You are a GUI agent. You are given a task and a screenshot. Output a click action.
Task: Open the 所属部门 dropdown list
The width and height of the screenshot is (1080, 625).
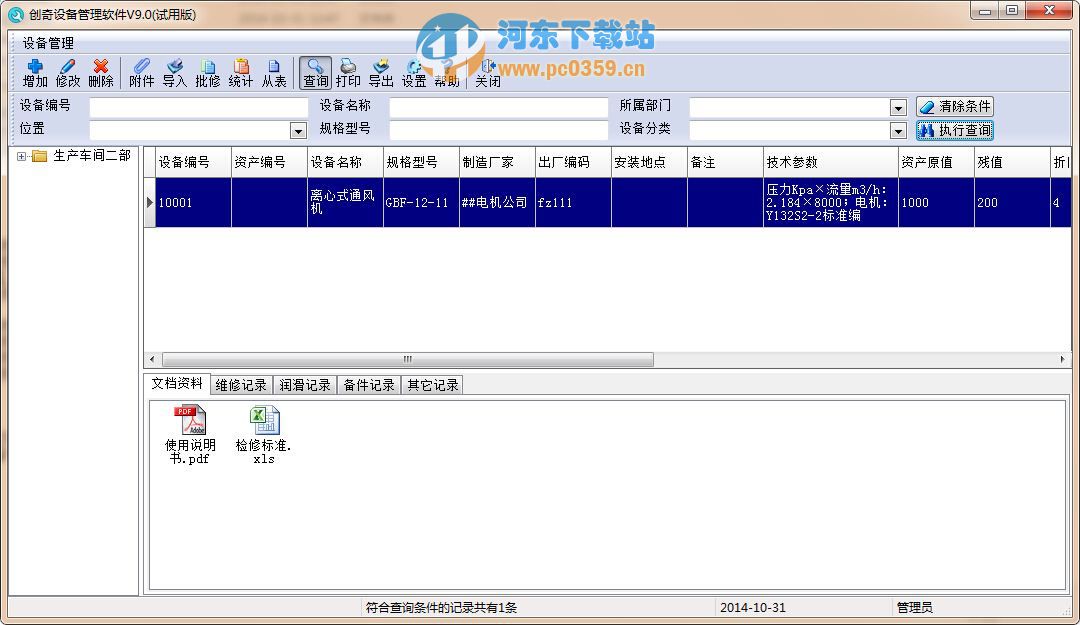(x=898, y=108)
